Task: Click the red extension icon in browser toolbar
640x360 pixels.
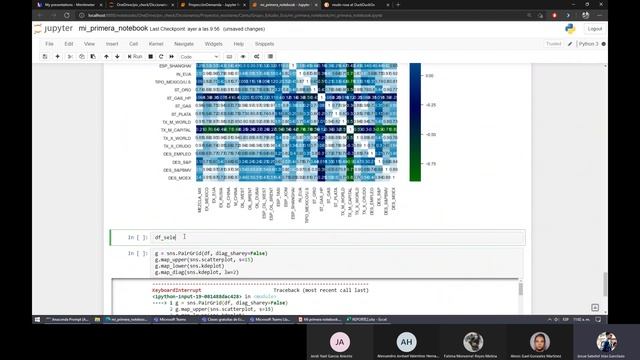Action: (x=554, y=16)
